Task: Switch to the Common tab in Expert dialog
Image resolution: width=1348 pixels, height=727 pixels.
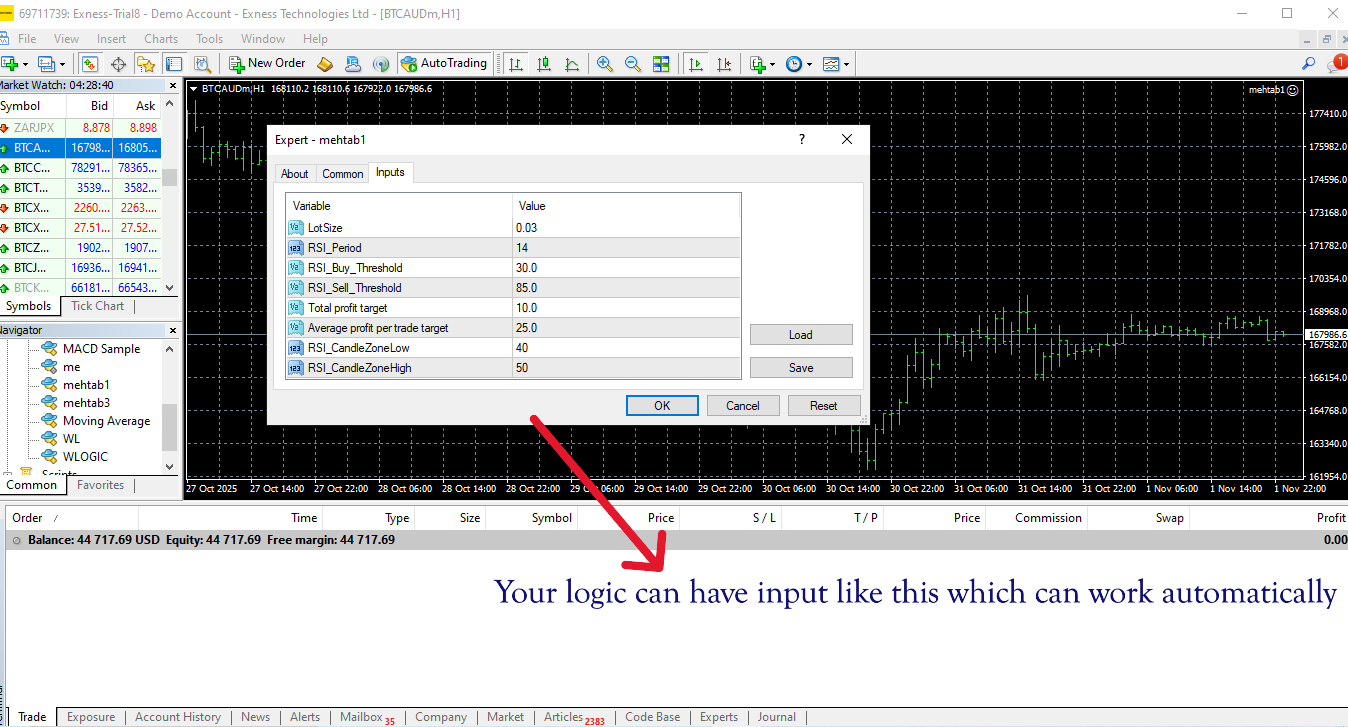Action: (342, 173)
